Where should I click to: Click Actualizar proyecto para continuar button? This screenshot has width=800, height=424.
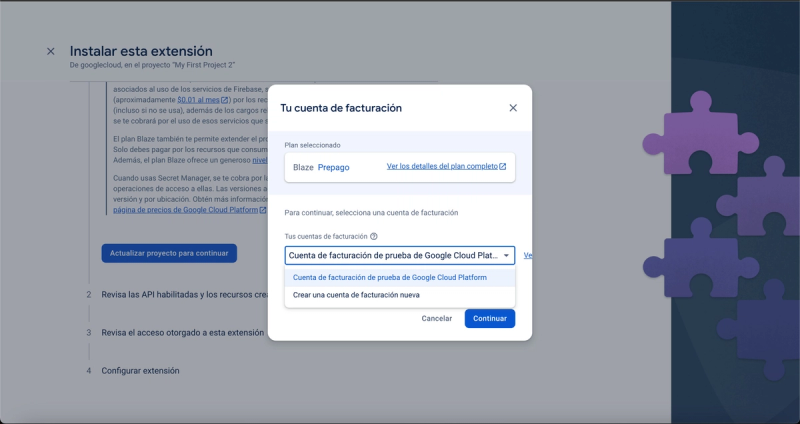pyautogui.click(x=169, y=253)
